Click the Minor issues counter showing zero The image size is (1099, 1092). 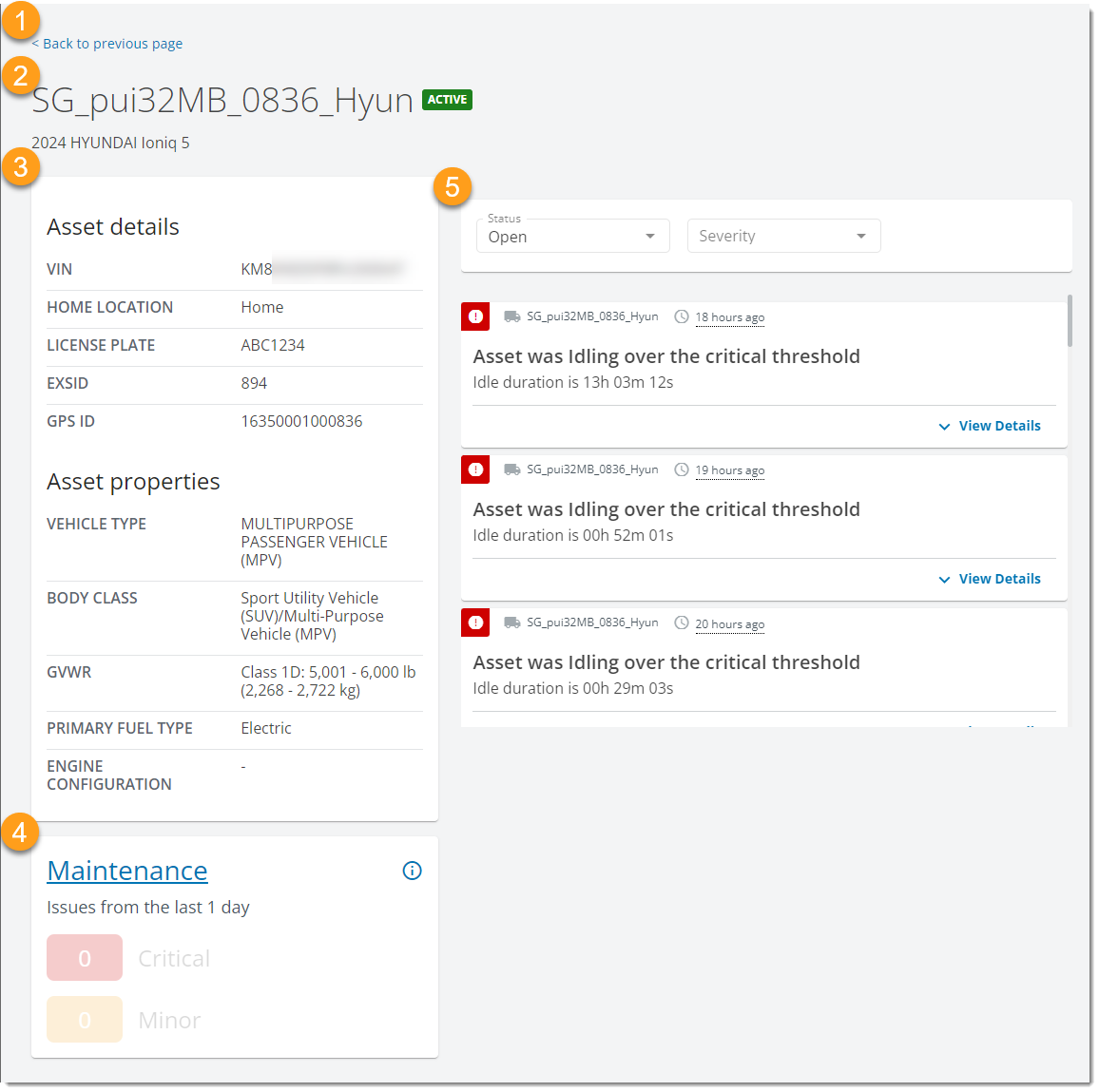click(x=85, y=1019)
